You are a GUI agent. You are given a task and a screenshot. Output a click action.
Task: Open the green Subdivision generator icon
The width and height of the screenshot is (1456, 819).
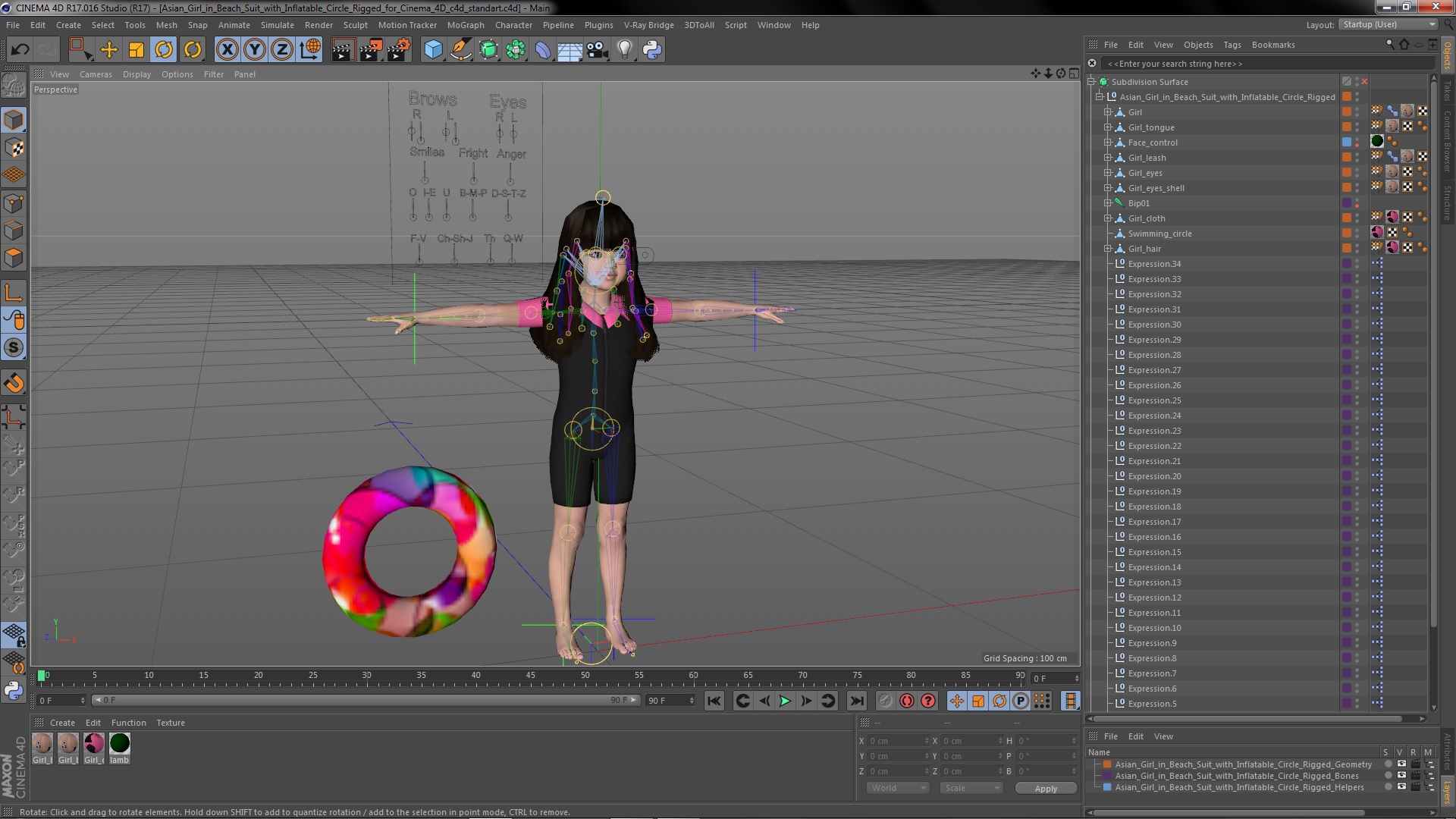(488, 50)
